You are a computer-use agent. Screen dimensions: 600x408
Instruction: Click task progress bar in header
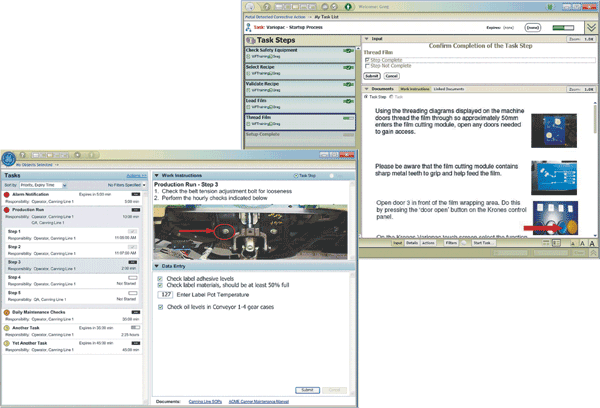pos(563,28)
